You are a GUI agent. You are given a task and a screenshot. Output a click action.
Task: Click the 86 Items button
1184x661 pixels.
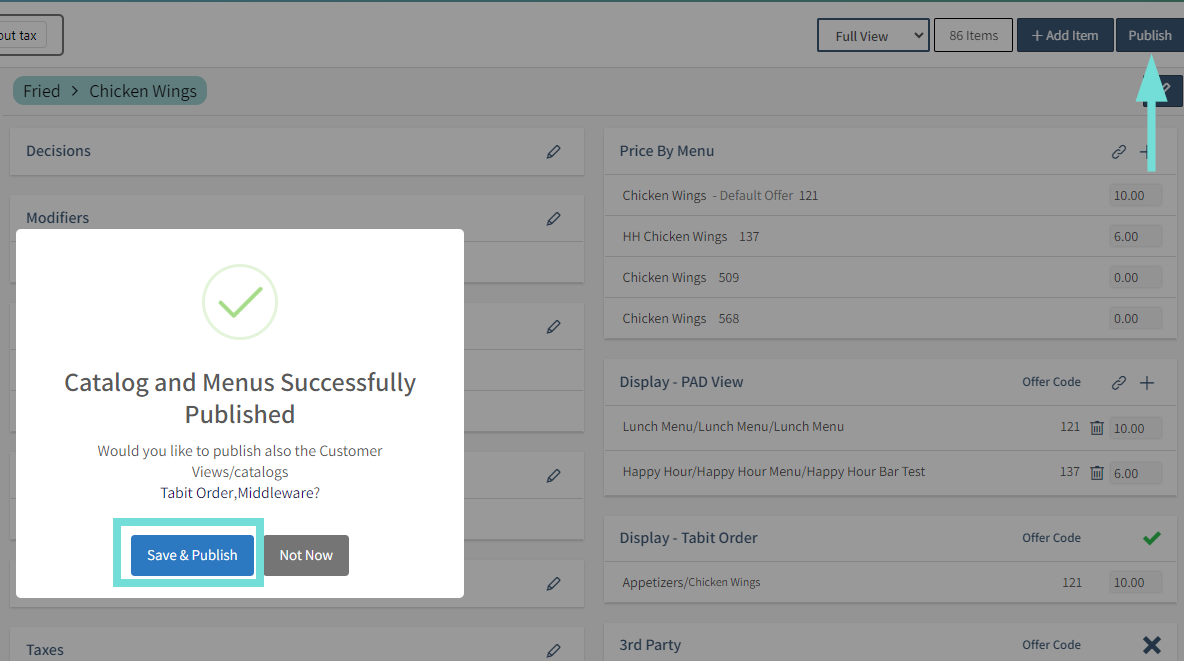[973, 36]
